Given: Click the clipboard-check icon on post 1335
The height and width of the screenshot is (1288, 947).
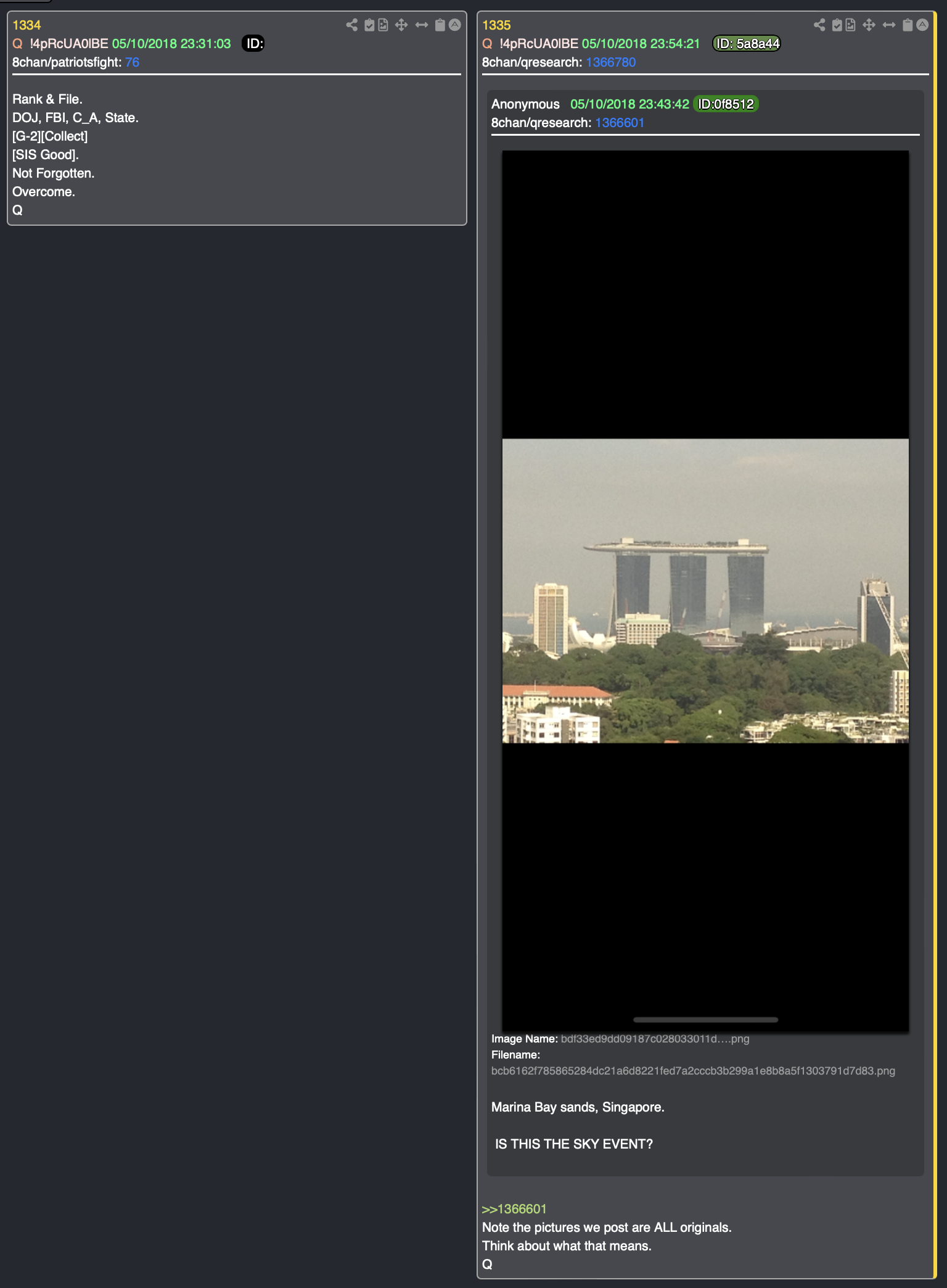Looking at the screenshot, I should (837, 25).
